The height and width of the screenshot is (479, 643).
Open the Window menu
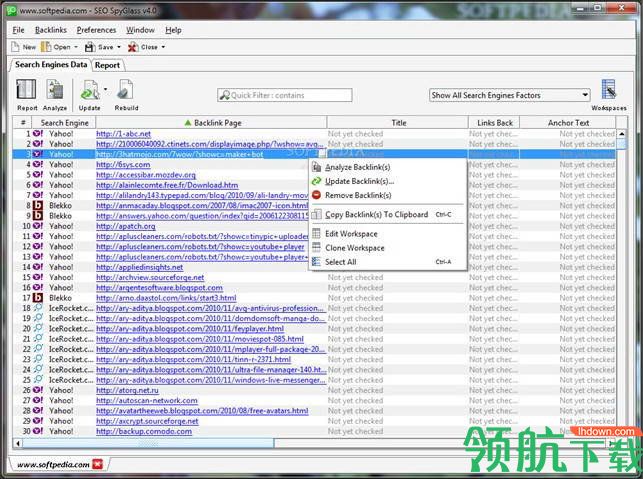(140, 30)
